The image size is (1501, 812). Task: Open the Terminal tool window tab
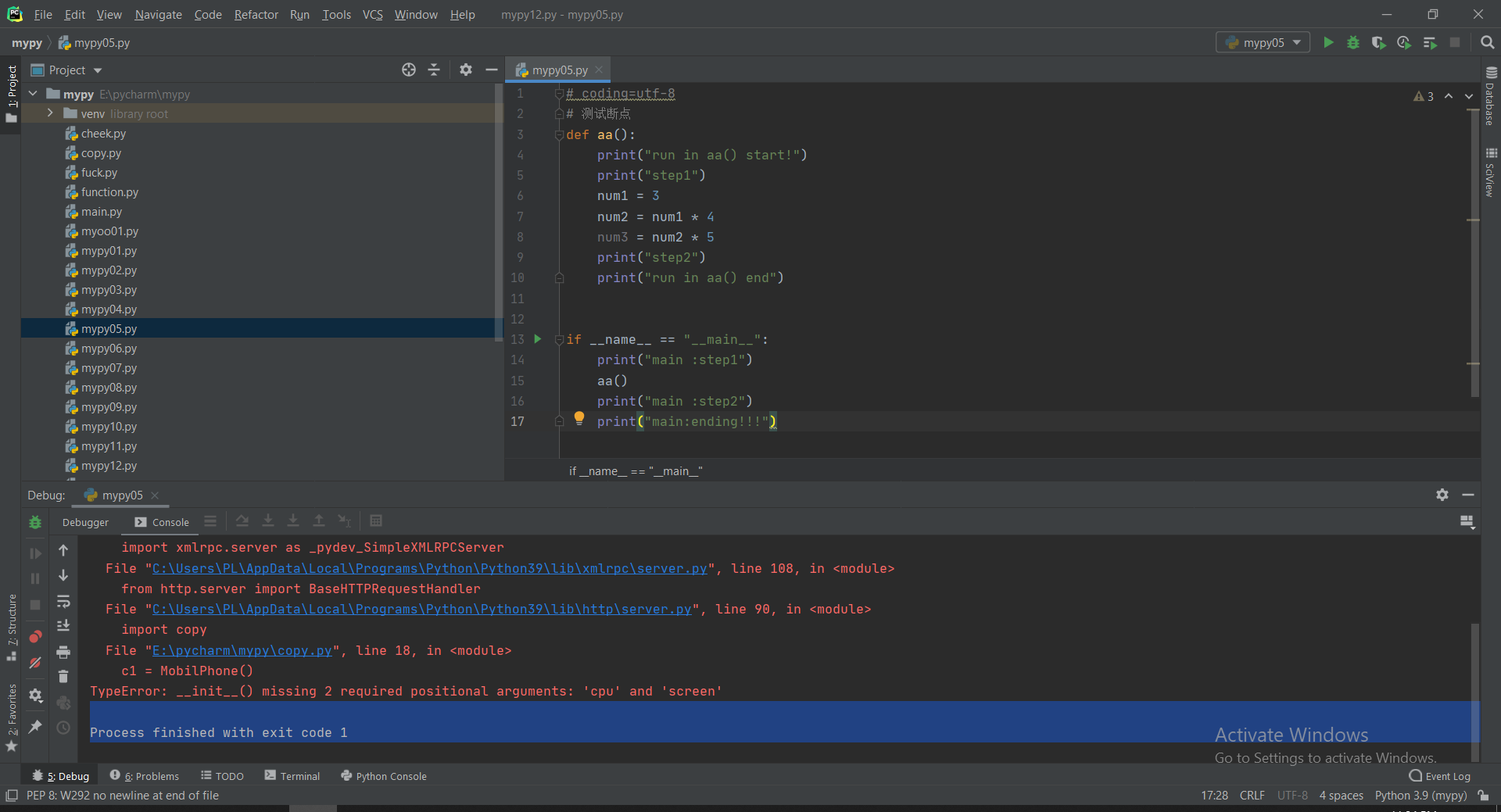point(292,775)
